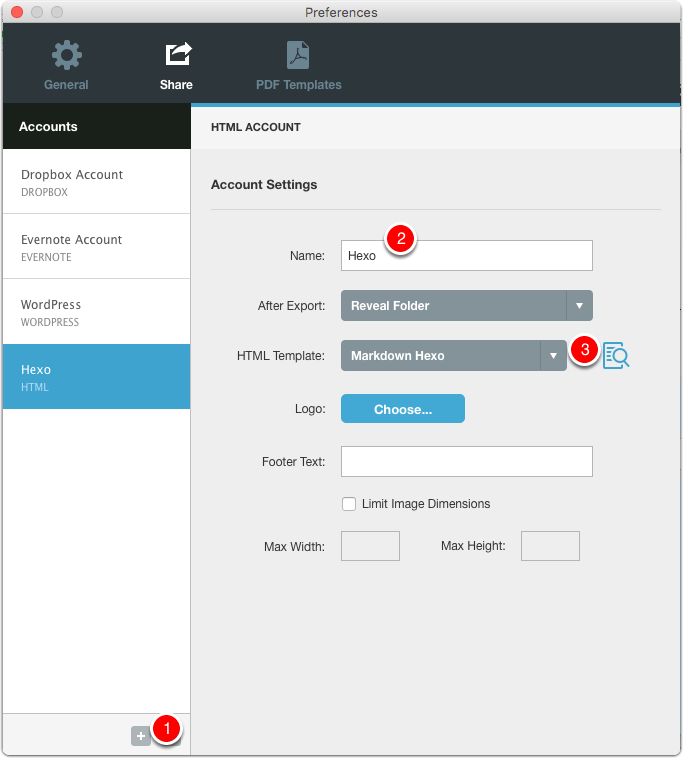The height and width of the screenshot is (758, 683).
Task: Open the General preferences gear icon
Action: pyautogui.click(x=67, y=55)
